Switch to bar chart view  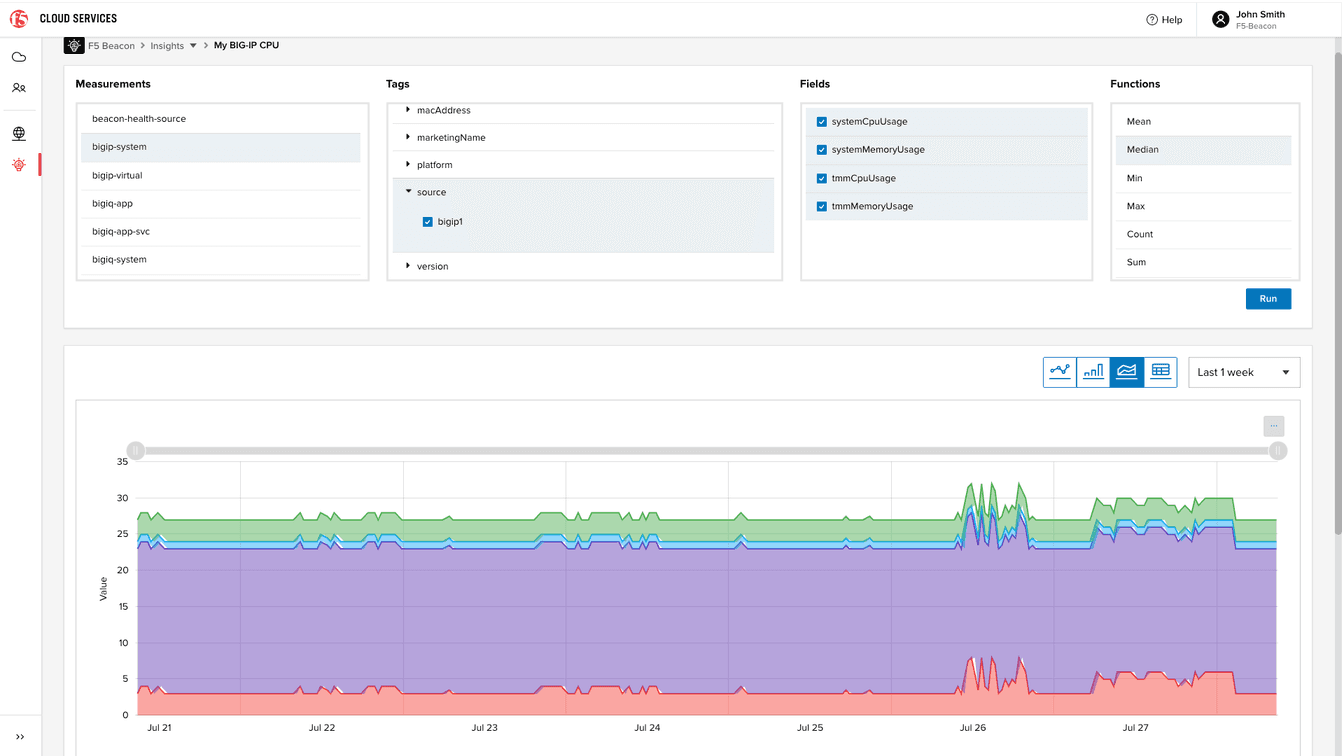point(1093,372)
